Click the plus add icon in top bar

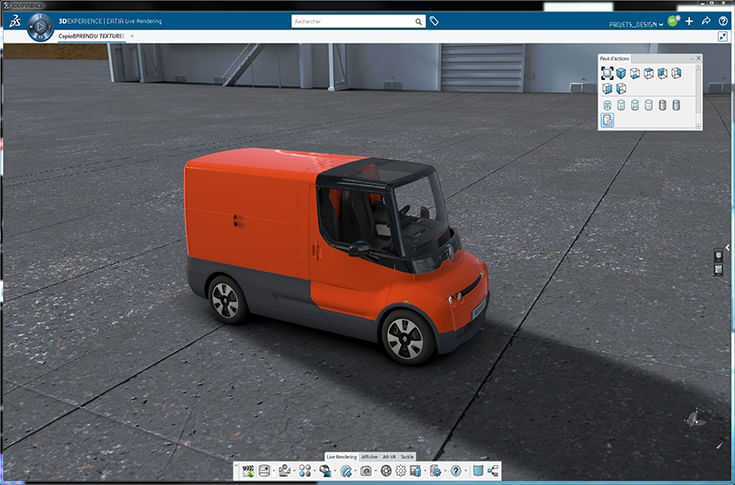pos(689,21)
